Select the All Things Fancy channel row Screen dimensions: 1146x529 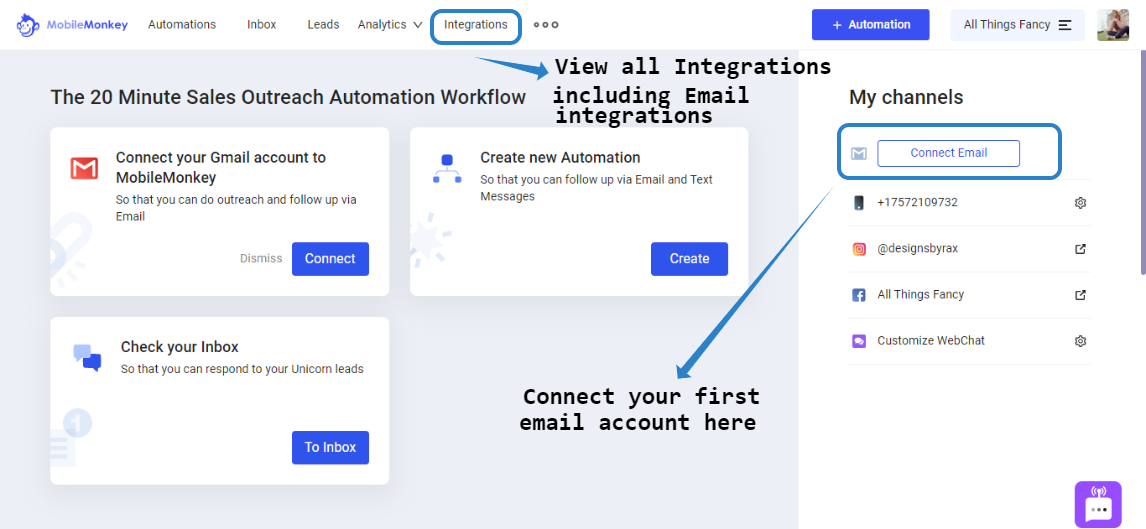point(969,295)
